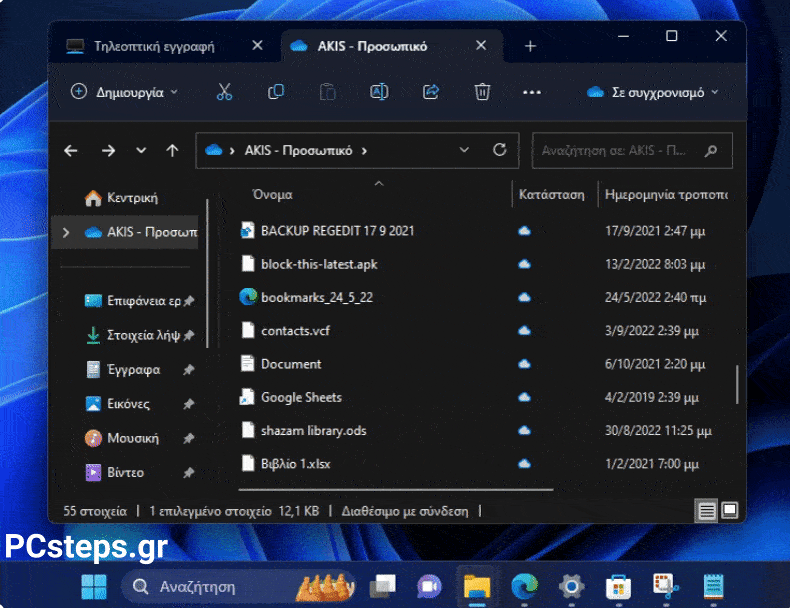Sort by Ημερομηνία τροποποίησης column header
Viewport: 790px width, 608px height.
pos(666,194)
